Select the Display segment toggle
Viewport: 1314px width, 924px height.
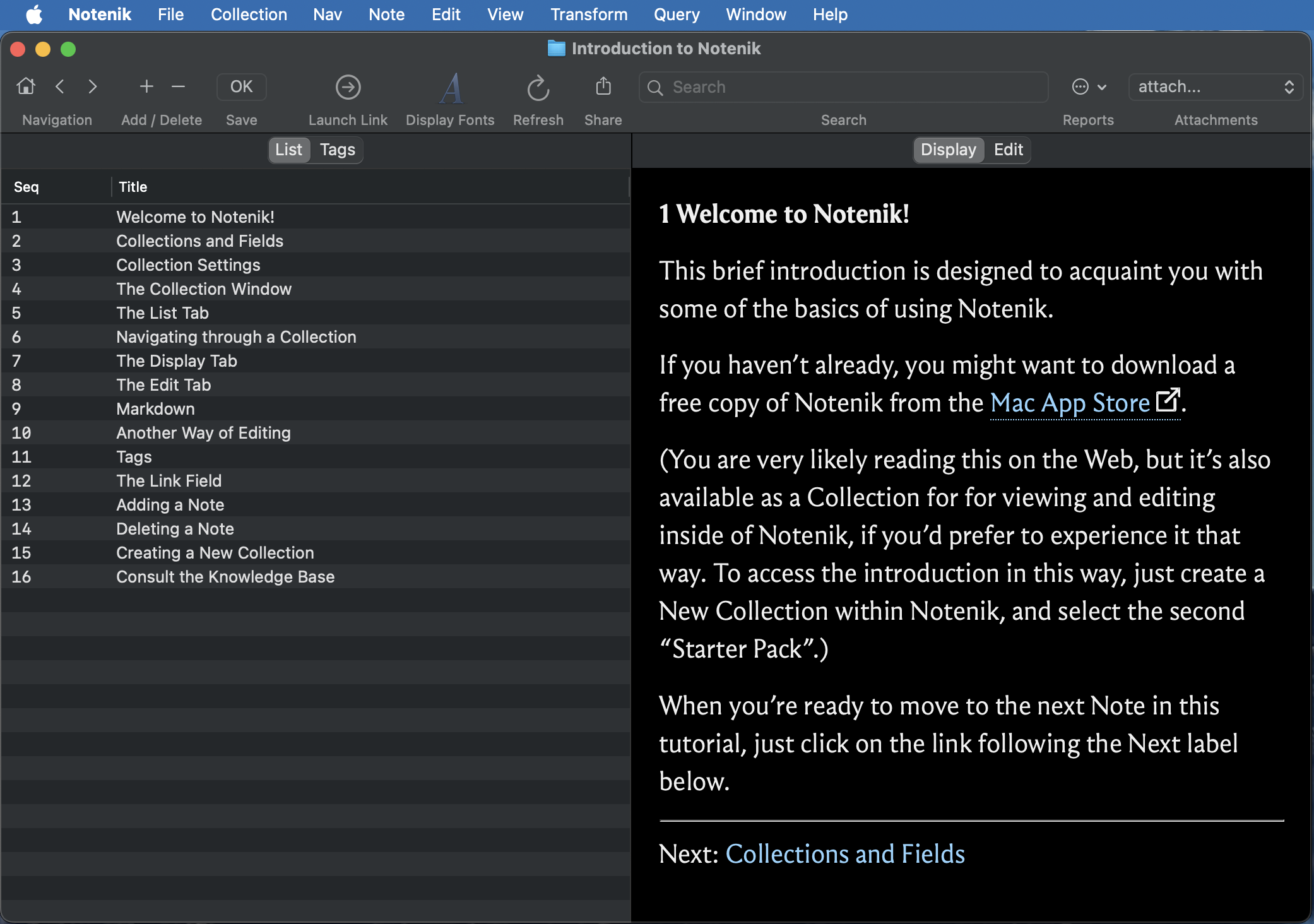(x=948, y=150)
